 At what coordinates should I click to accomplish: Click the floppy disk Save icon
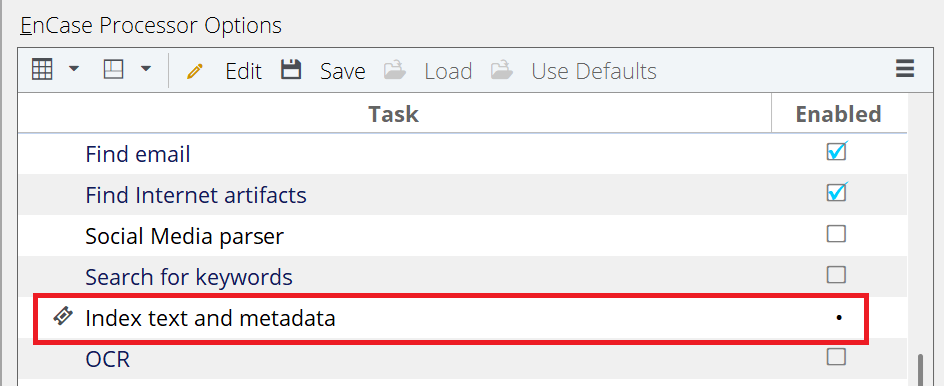[291, 70]
